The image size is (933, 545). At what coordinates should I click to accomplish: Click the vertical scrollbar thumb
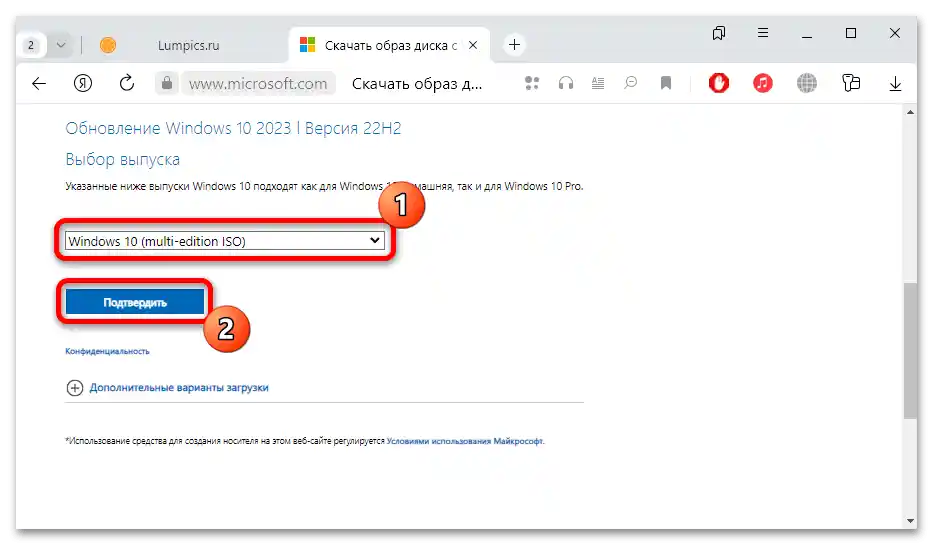910,351
